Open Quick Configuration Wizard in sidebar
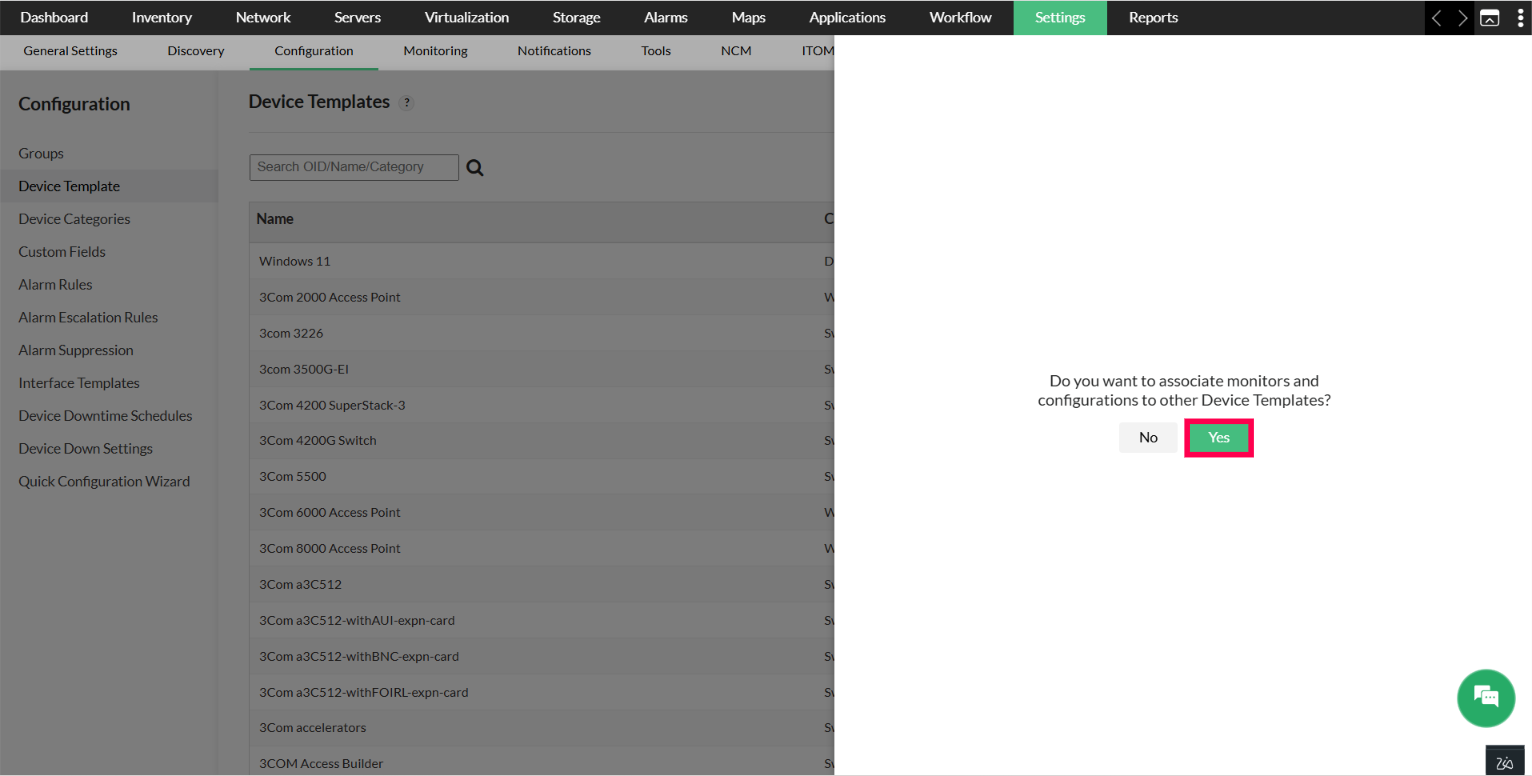The image size is (1532, 776). [104, 481]
